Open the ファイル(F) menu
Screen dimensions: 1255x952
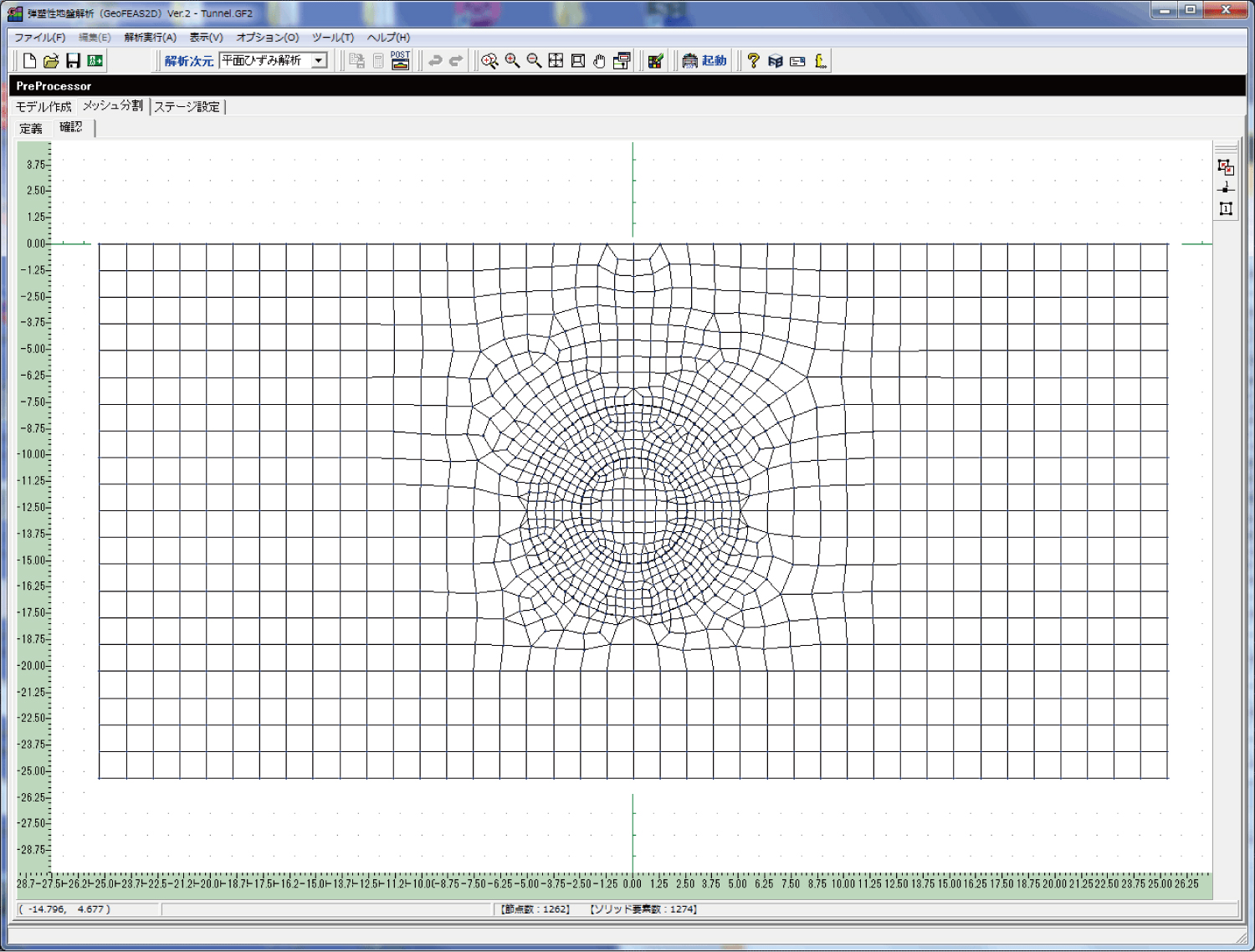click(x=39, y=38)
